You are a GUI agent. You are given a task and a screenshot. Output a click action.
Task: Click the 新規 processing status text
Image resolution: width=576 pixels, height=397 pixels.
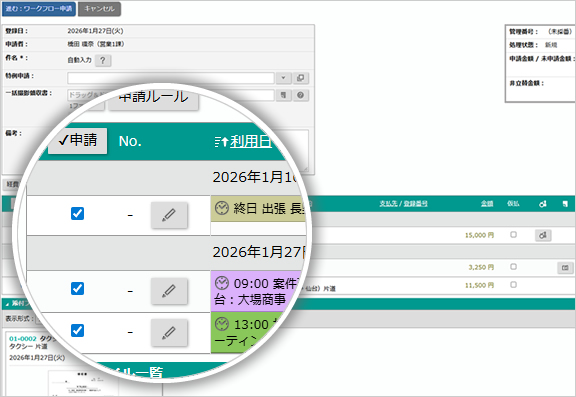(551, 45)
